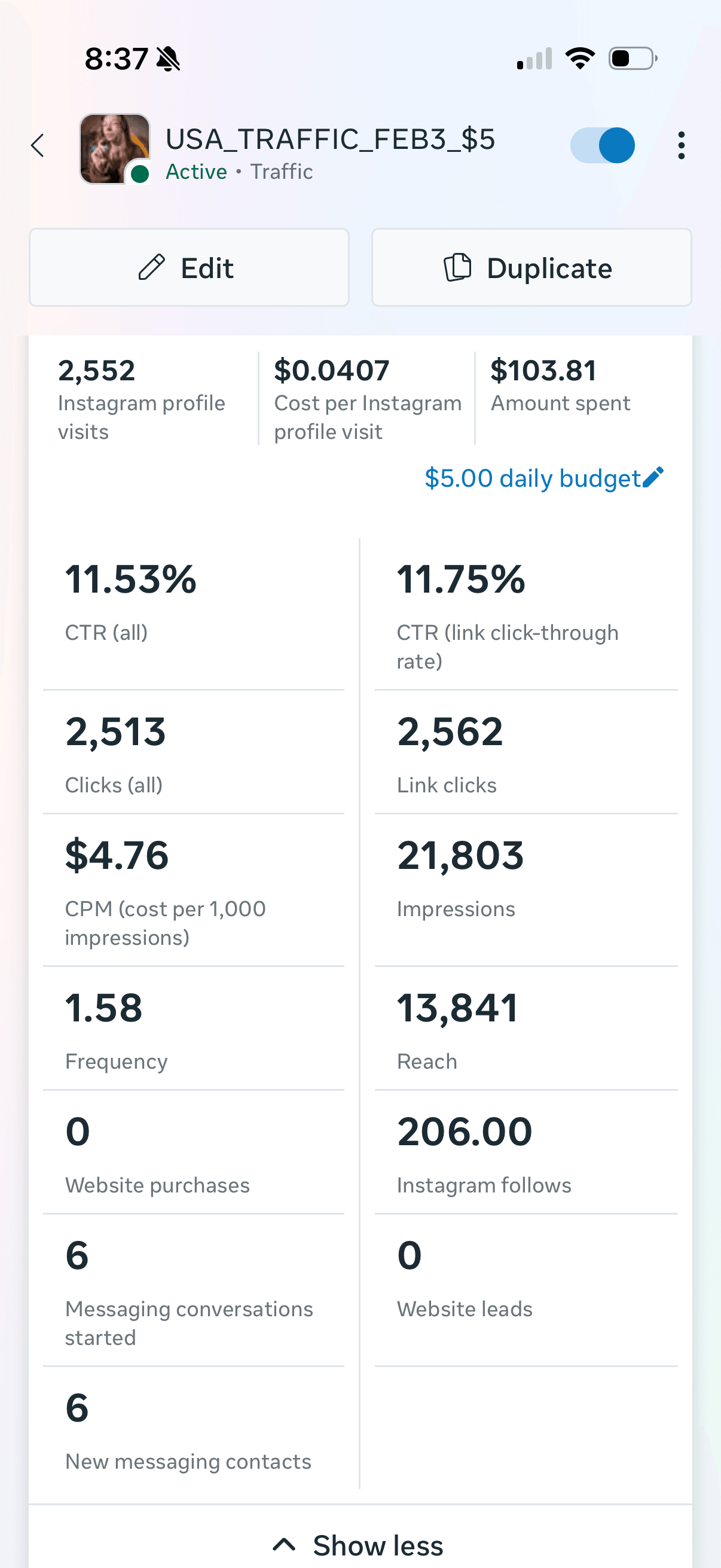This screenshot has width=721, height=1568.
Task: Tap the cellular signal bars icon
Action: click(x=536, y=58)
